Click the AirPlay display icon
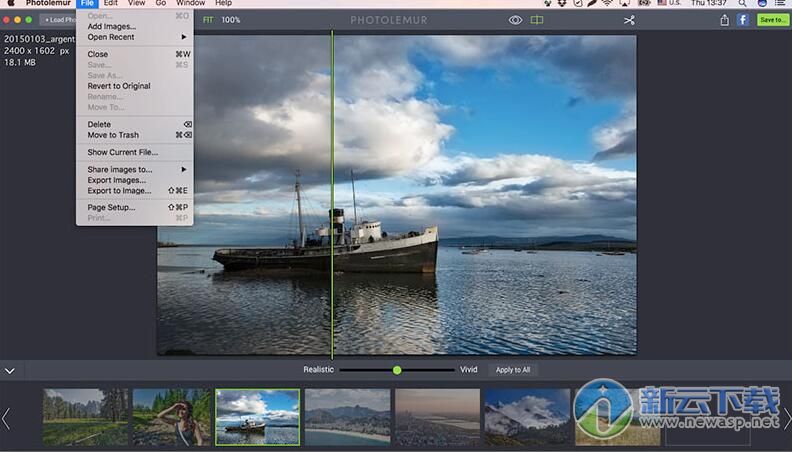The height and width of the screenshot is (452, 792). [x=625, y=3]
